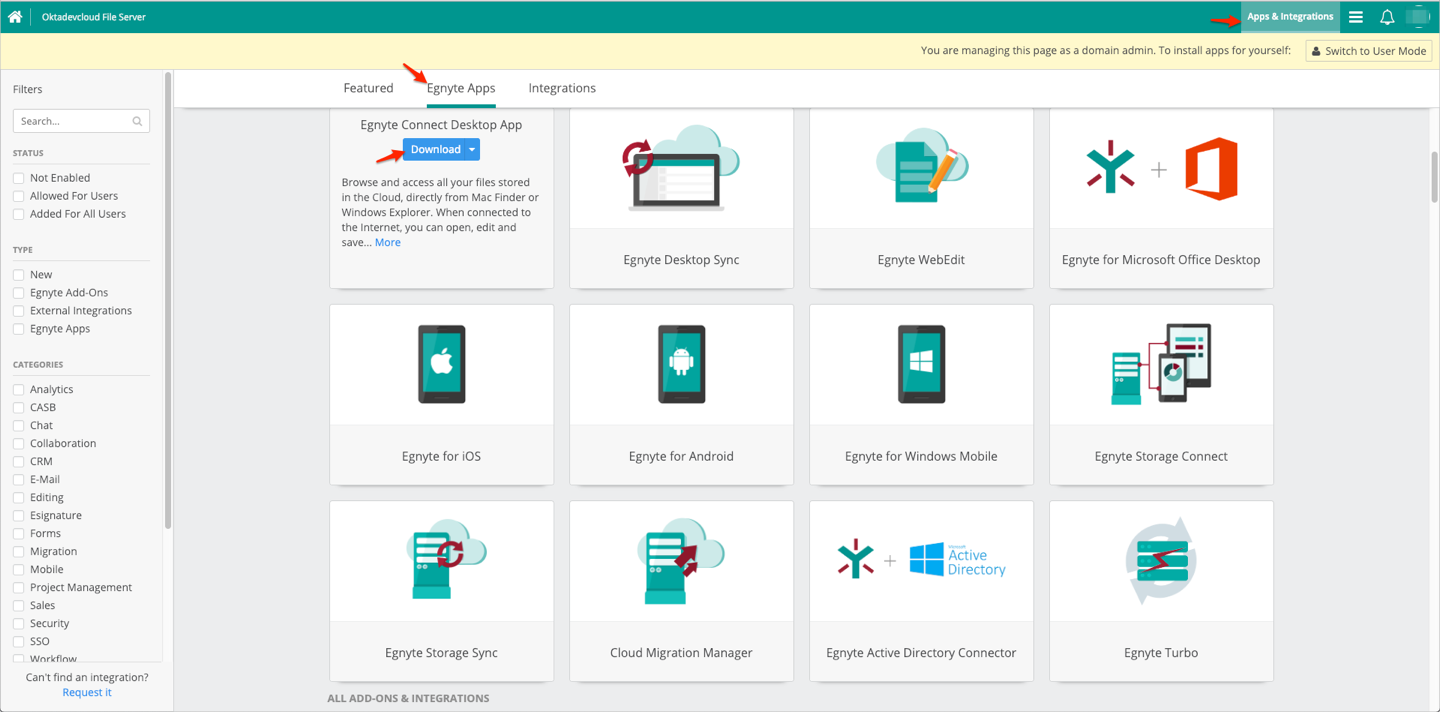This screenshot has width=1440, height=712.
Task: Open the Egnyte Desktop Sync app icon
Action: 681,168
